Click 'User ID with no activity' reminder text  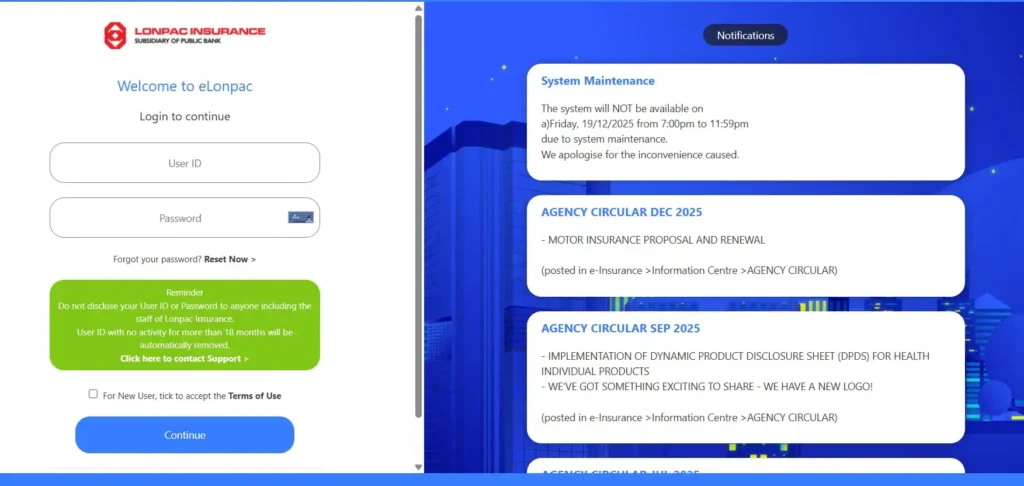(x=185, y=338)
